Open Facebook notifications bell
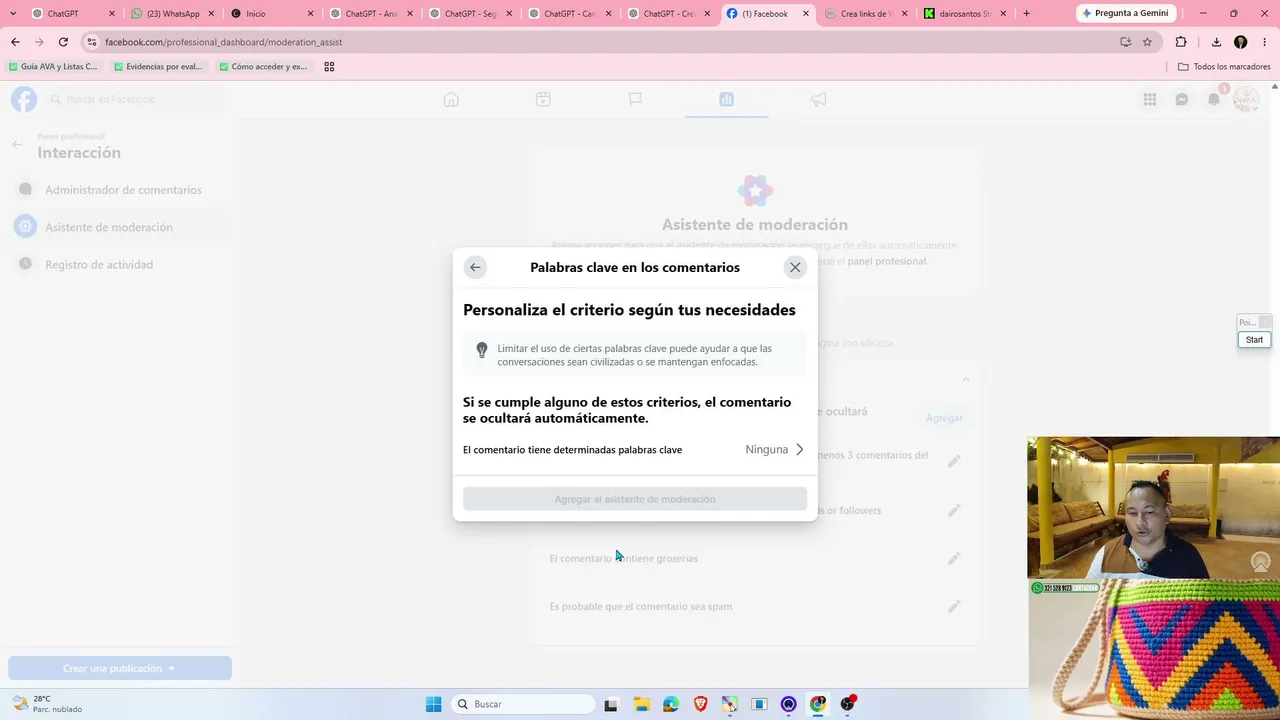This screenshot has height=720, width=1280. tap(1214, 99)
